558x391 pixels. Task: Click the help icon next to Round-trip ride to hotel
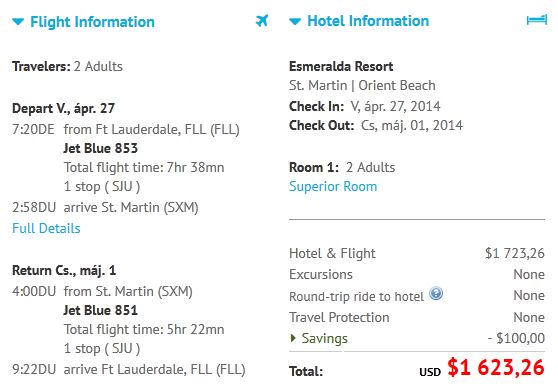pyautogui.click(x=436, y=294)
